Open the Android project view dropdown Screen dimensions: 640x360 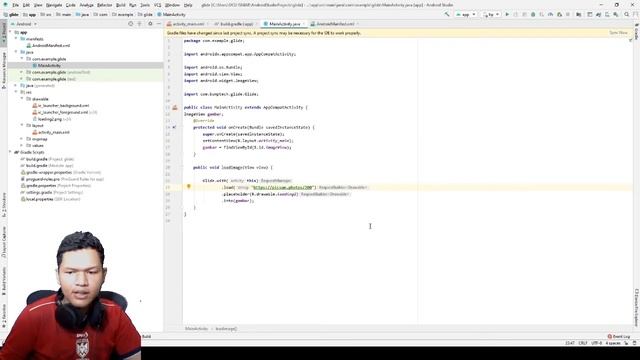coord(24,24)
